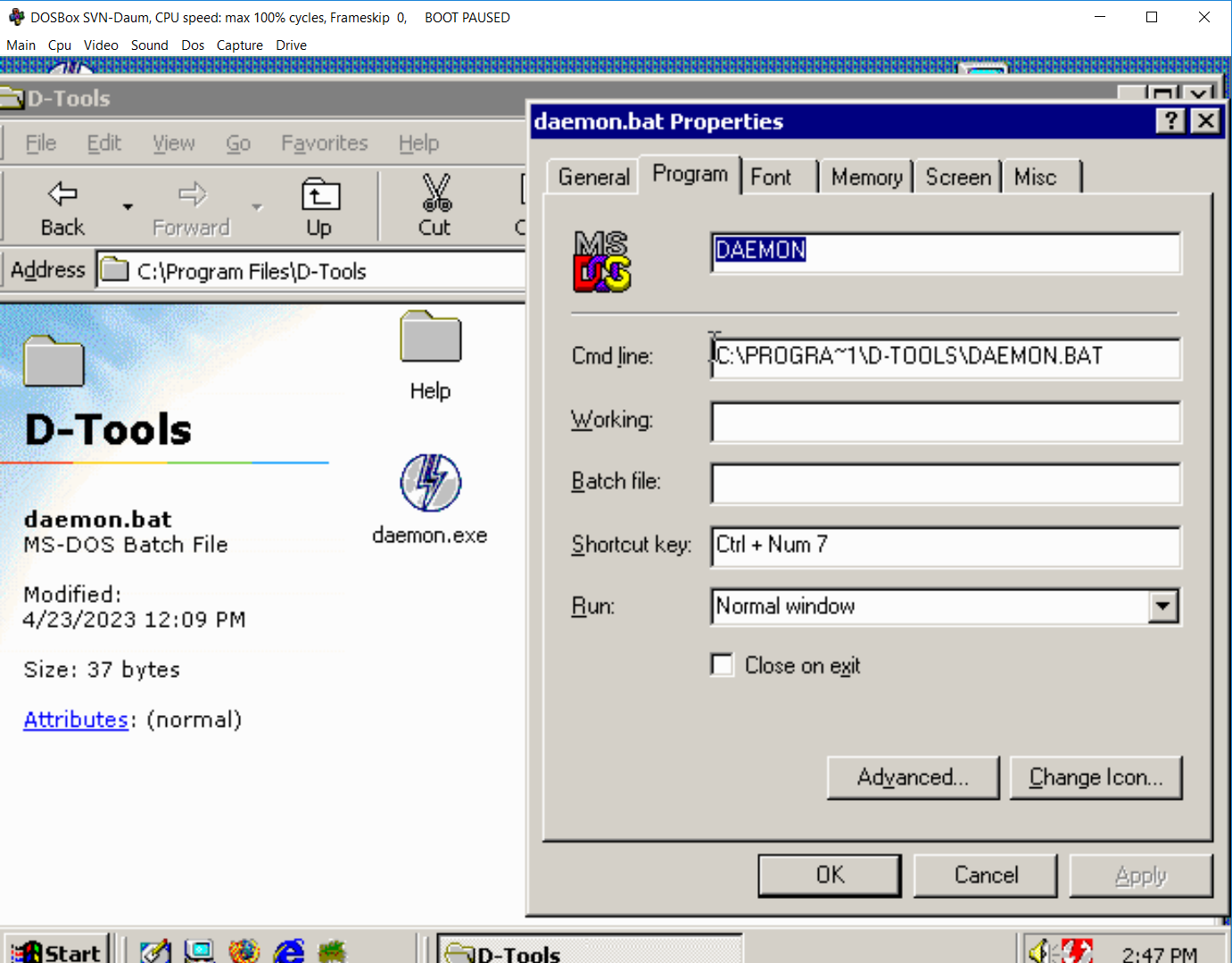
Task: Open the File menu in D-Tools window
Action: coord(41,143)
